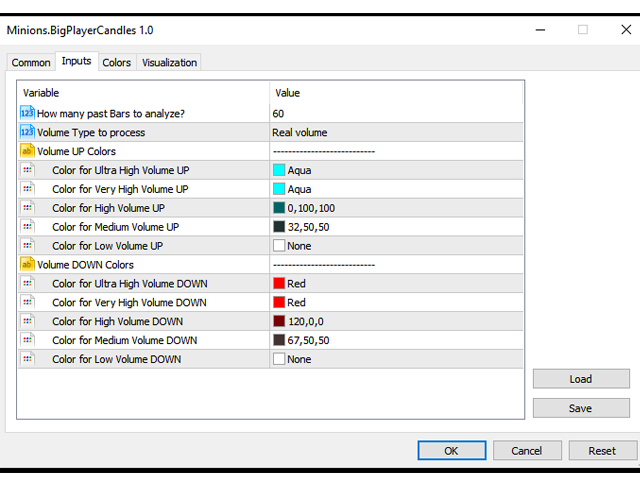Click color-type icon for High Volume DOWN
The image size is (640, 480).
pyautogui.click(x=27, y=321)
